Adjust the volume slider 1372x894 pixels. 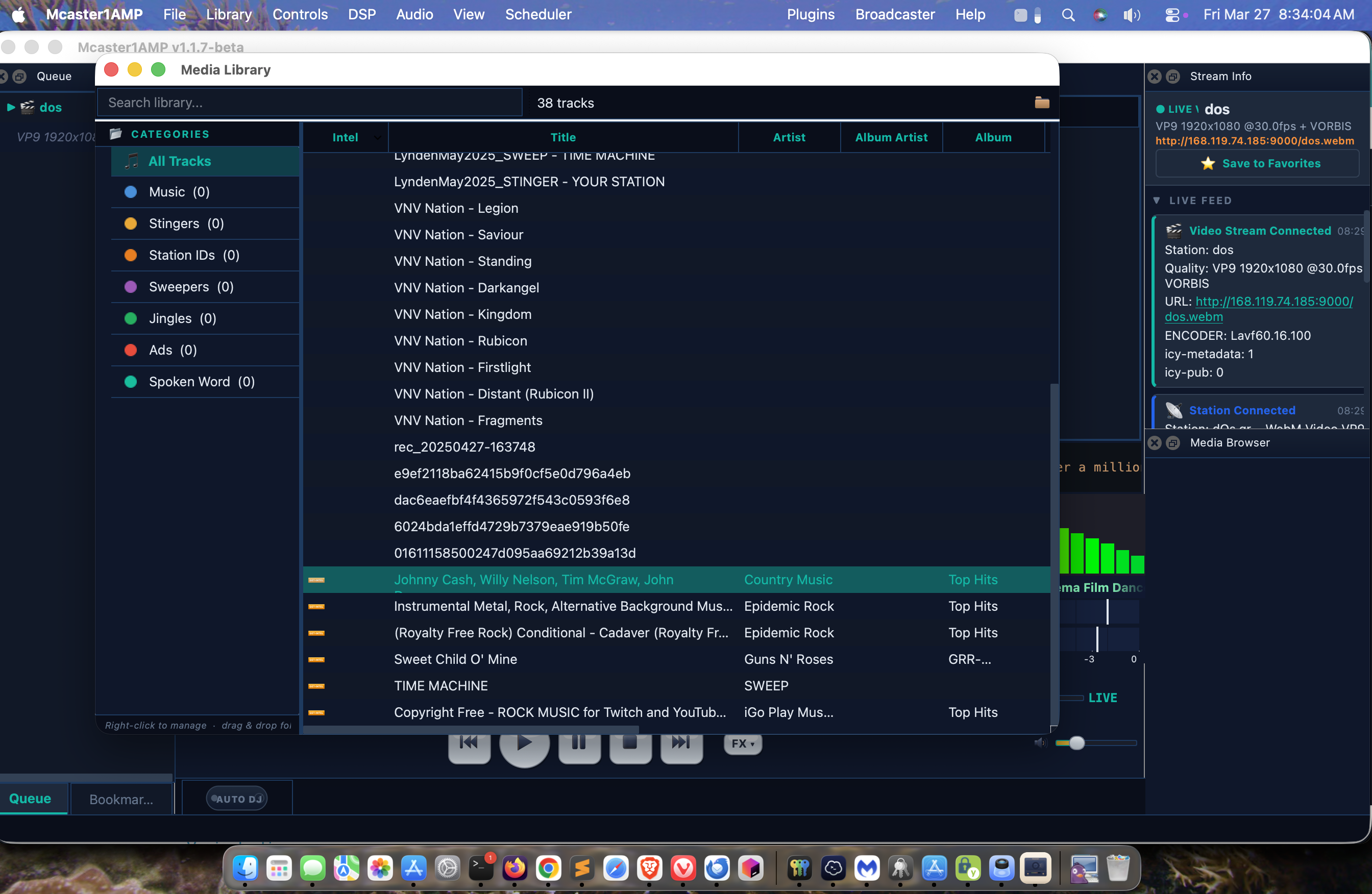click(x=1077, y=743)
